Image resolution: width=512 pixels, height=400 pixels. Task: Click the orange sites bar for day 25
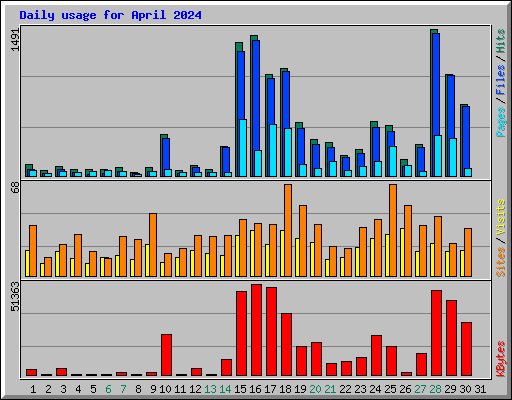(393, 230)
